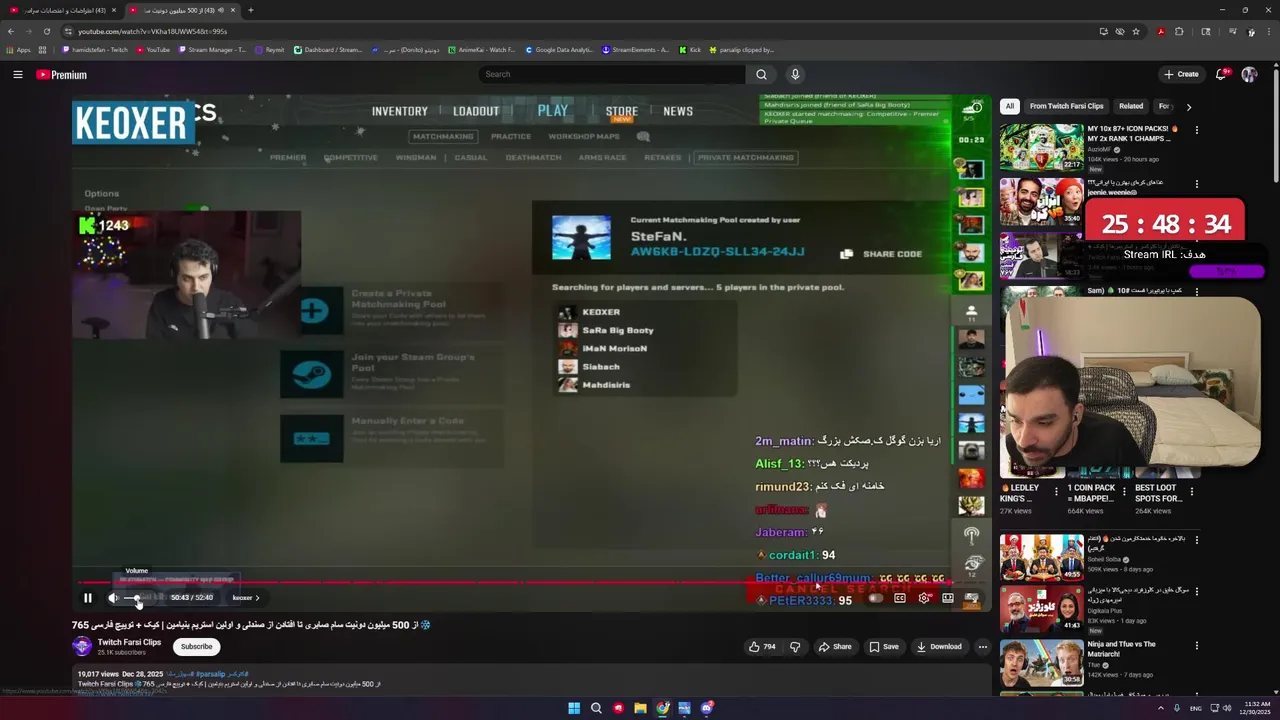Subscribe to Twitch Farsi Clips
The width and height of the screenshot is (1280, 720).
click(x=196, y=647)
